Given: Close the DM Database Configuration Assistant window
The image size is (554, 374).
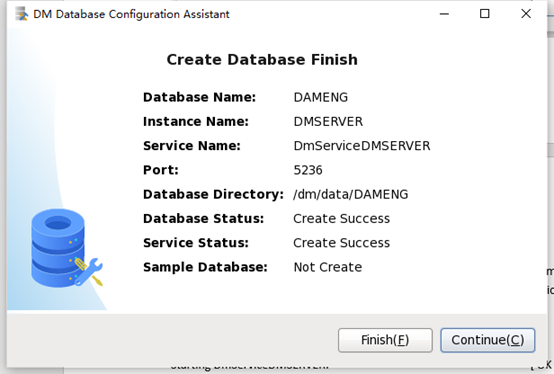Looking at the screenshot, I should pos(526,14).
